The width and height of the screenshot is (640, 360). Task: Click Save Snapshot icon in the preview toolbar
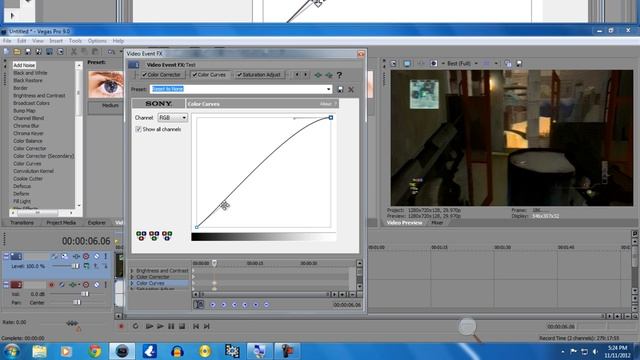(519, 64)
